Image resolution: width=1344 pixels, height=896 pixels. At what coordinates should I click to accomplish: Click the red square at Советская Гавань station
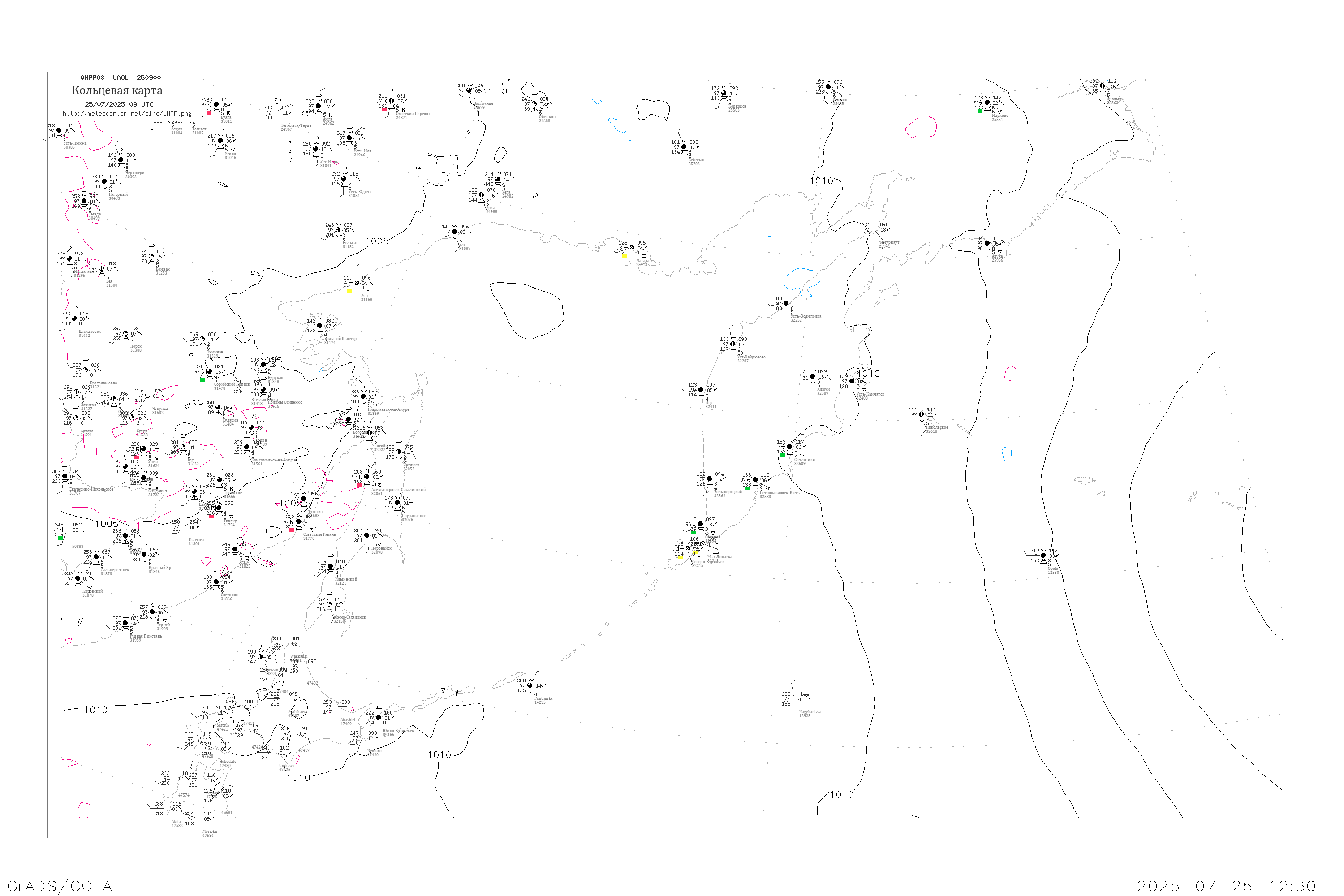coord(292,530)
